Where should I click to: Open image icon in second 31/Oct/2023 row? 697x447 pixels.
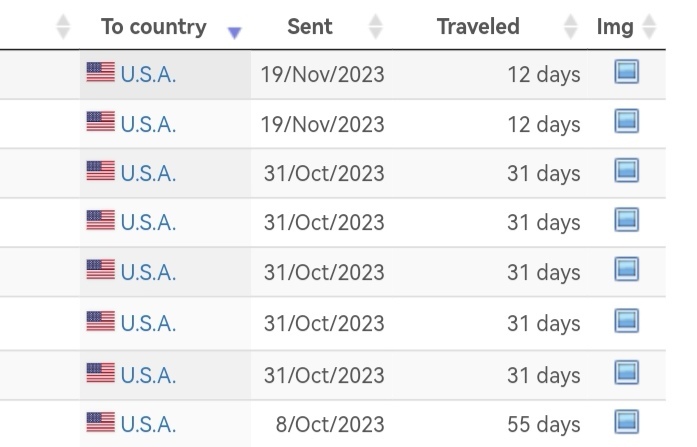tap(626, 220)
